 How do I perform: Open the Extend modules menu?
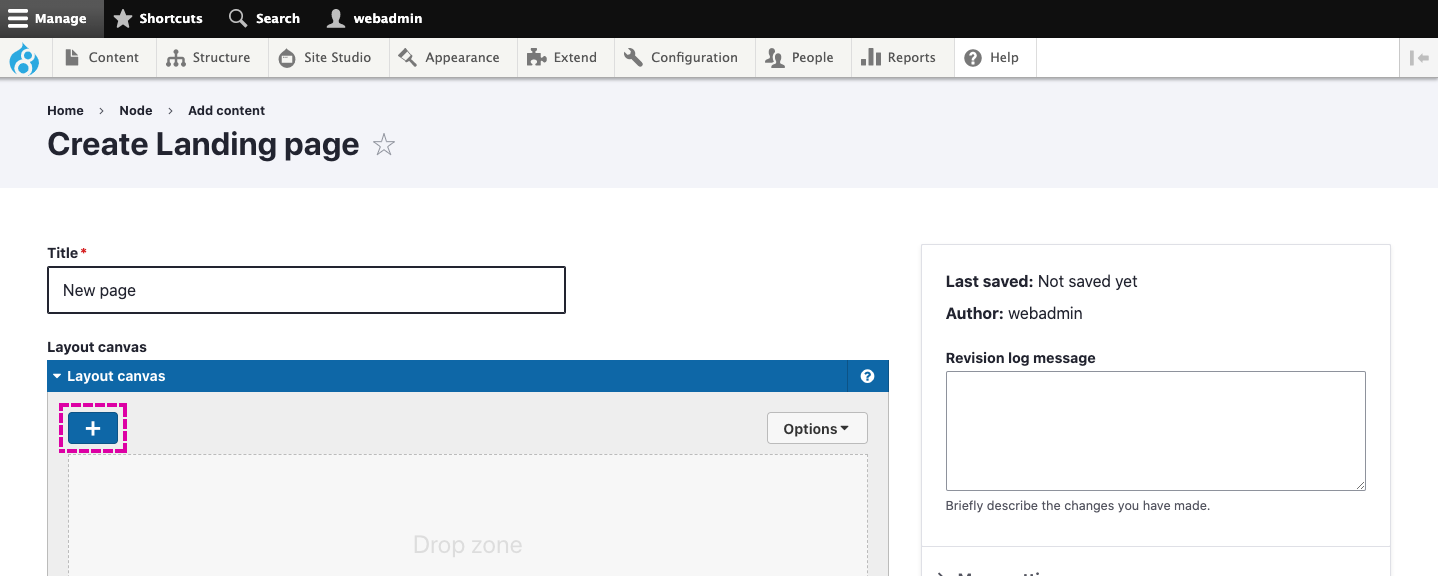(x=562, y=58)
